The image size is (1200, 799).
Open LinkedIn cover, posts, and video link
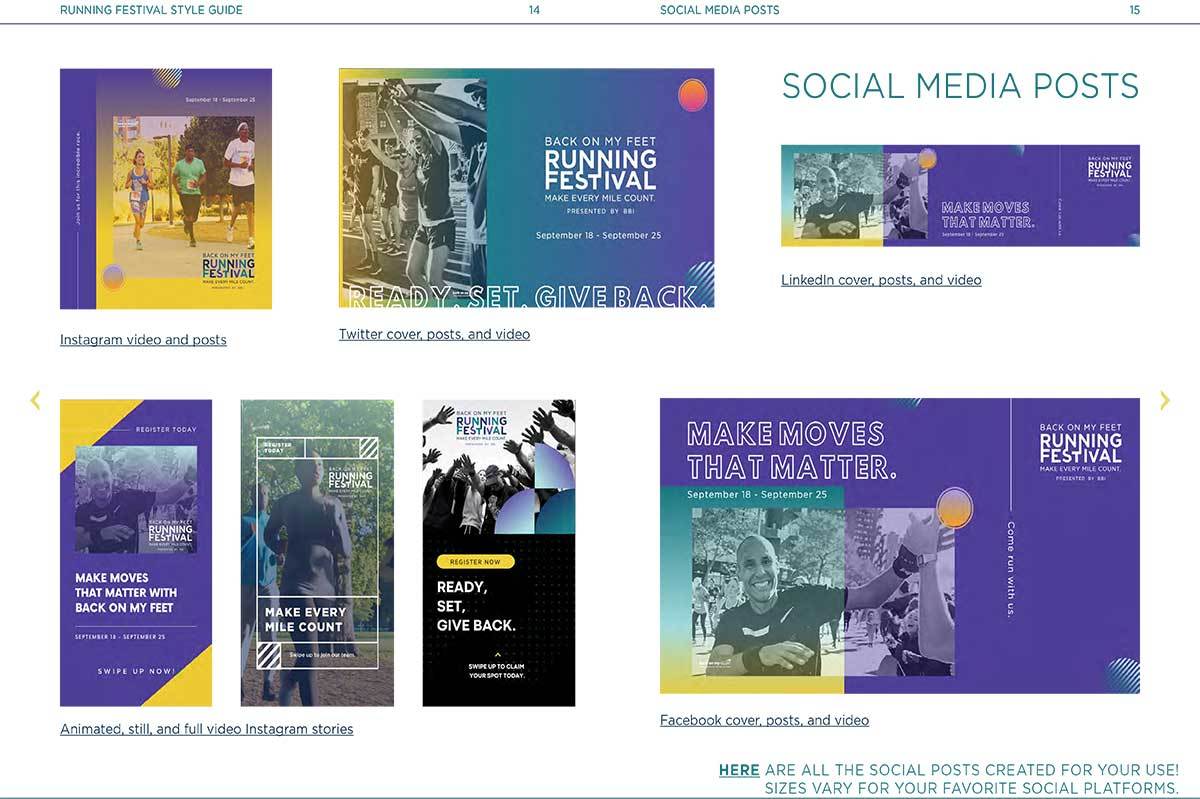(x=881, y=280)
